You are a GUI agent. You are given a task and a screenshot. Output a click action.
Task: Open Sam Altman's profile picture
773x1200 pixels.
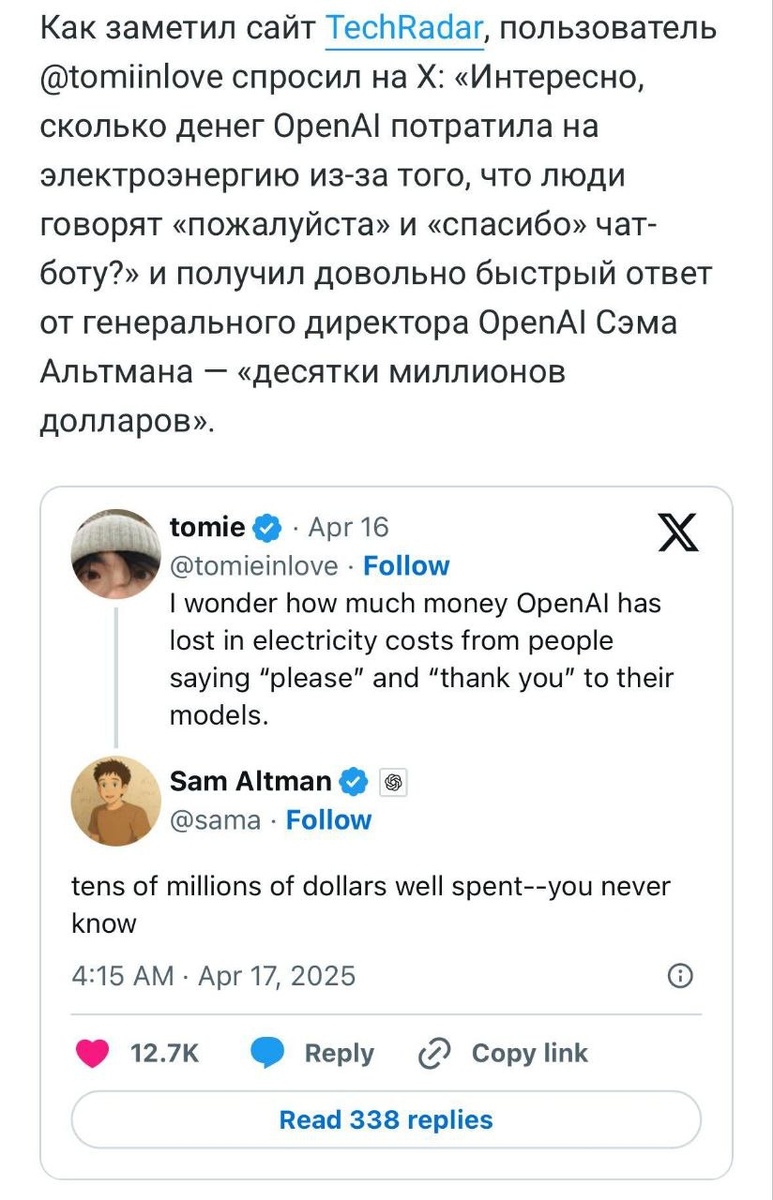113,800
